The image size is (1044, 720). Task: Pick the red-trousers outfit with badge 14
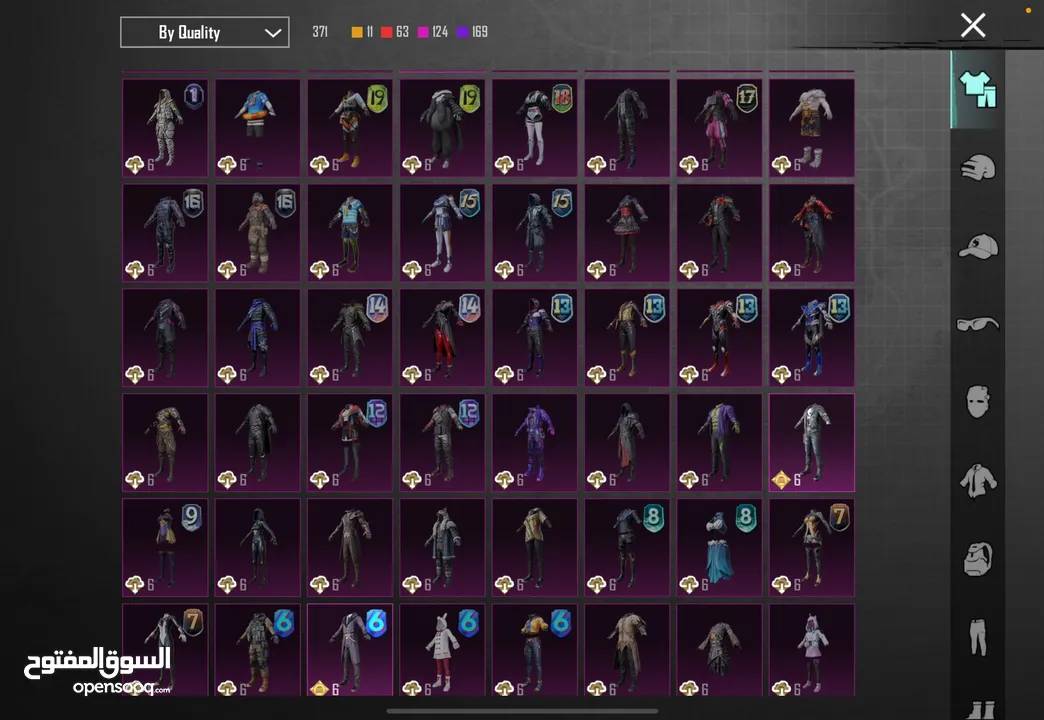(443, 338)
